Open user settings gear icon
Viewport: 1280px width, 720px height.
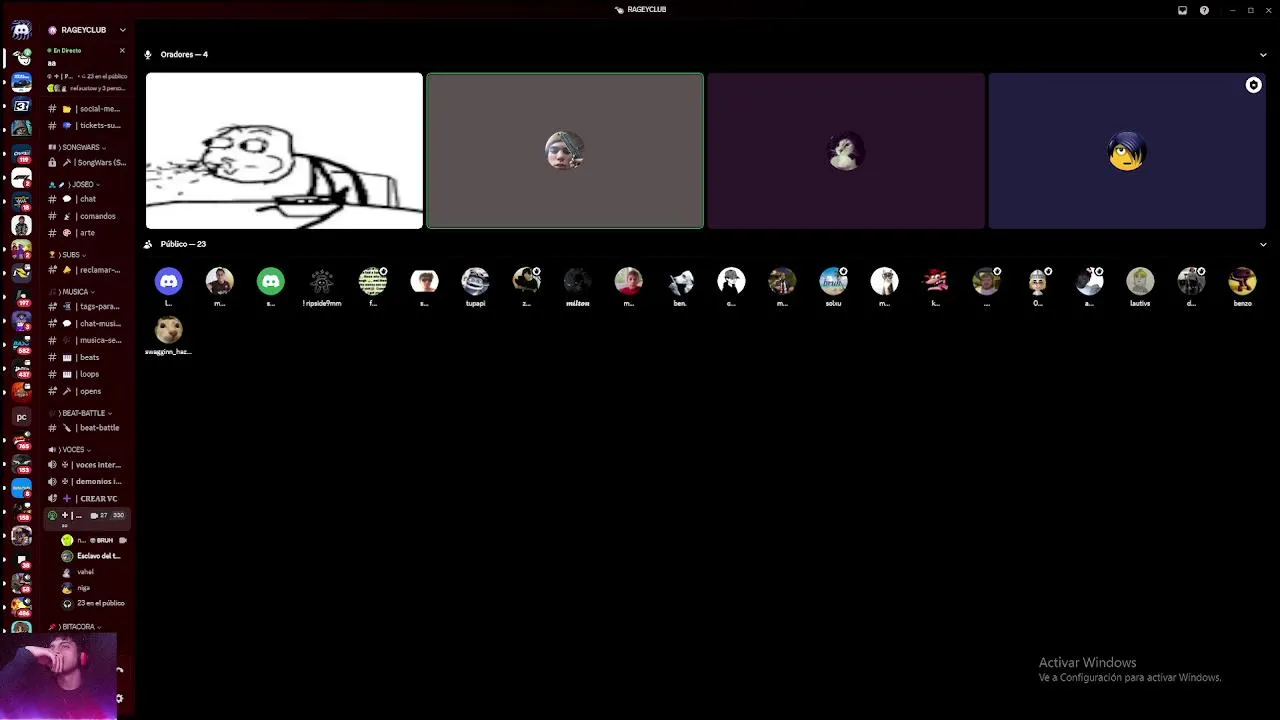[120, 699]
